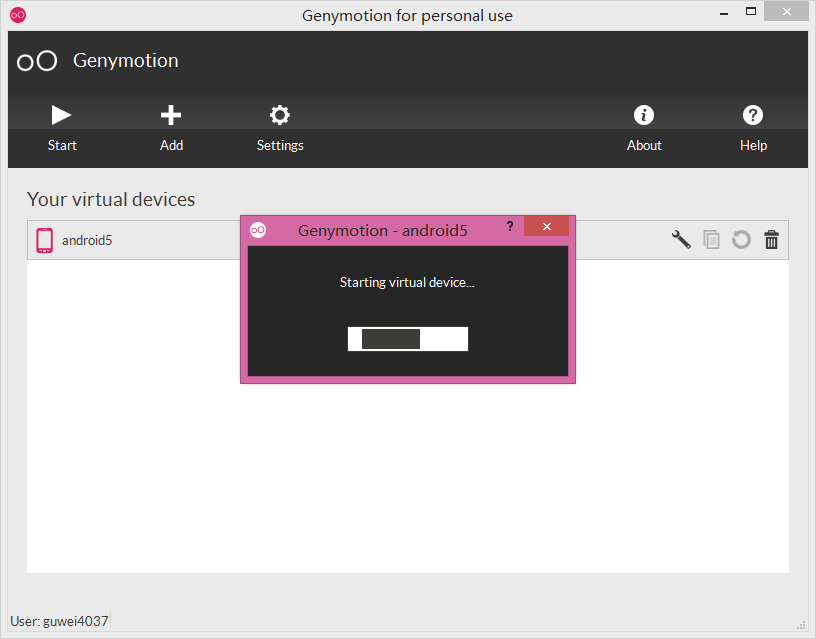Click the factory reset icon for android5
The image size is (816, 639).
click(x=741, y=240)
